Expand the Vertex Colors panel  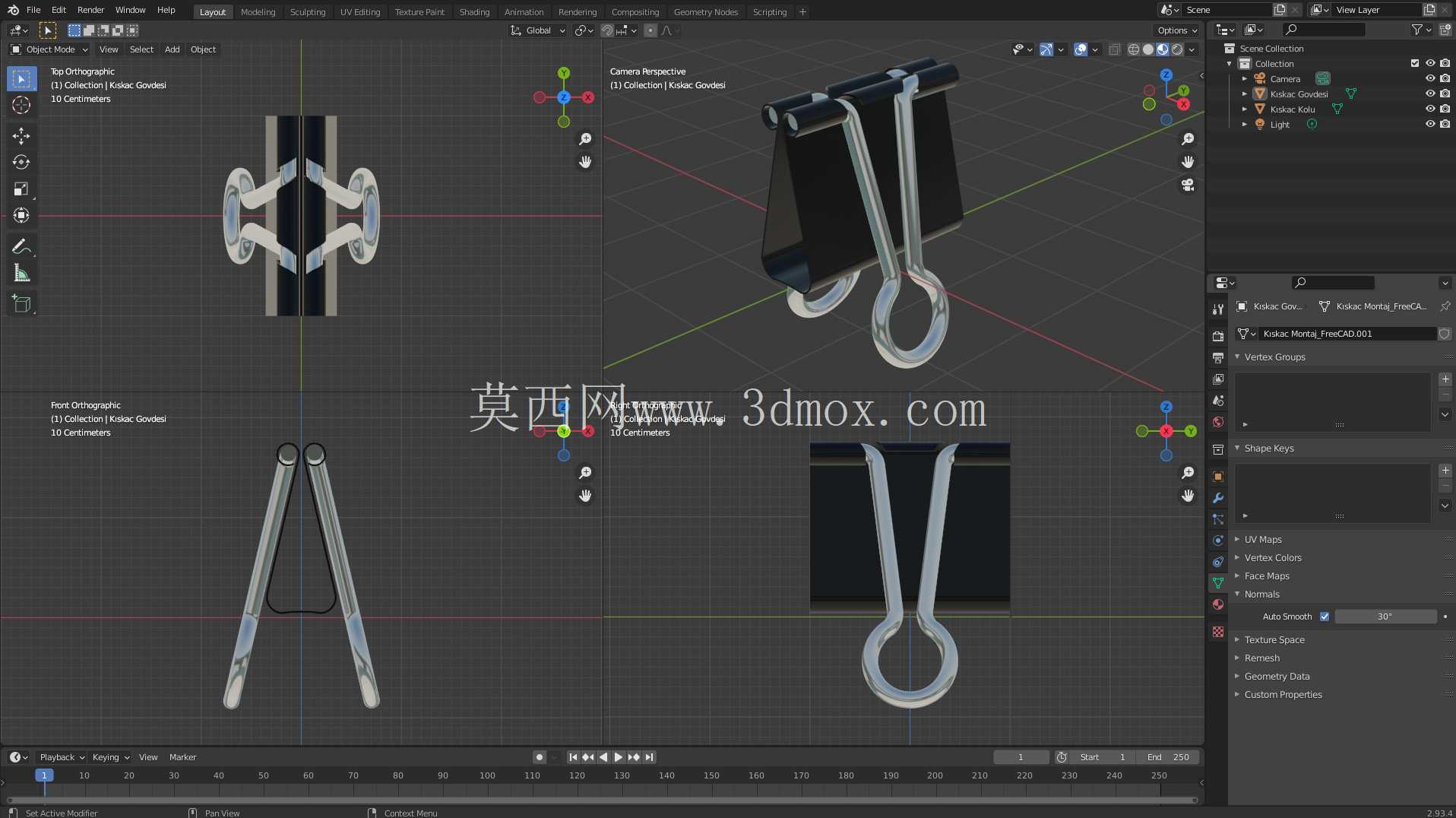(1273, 557)
